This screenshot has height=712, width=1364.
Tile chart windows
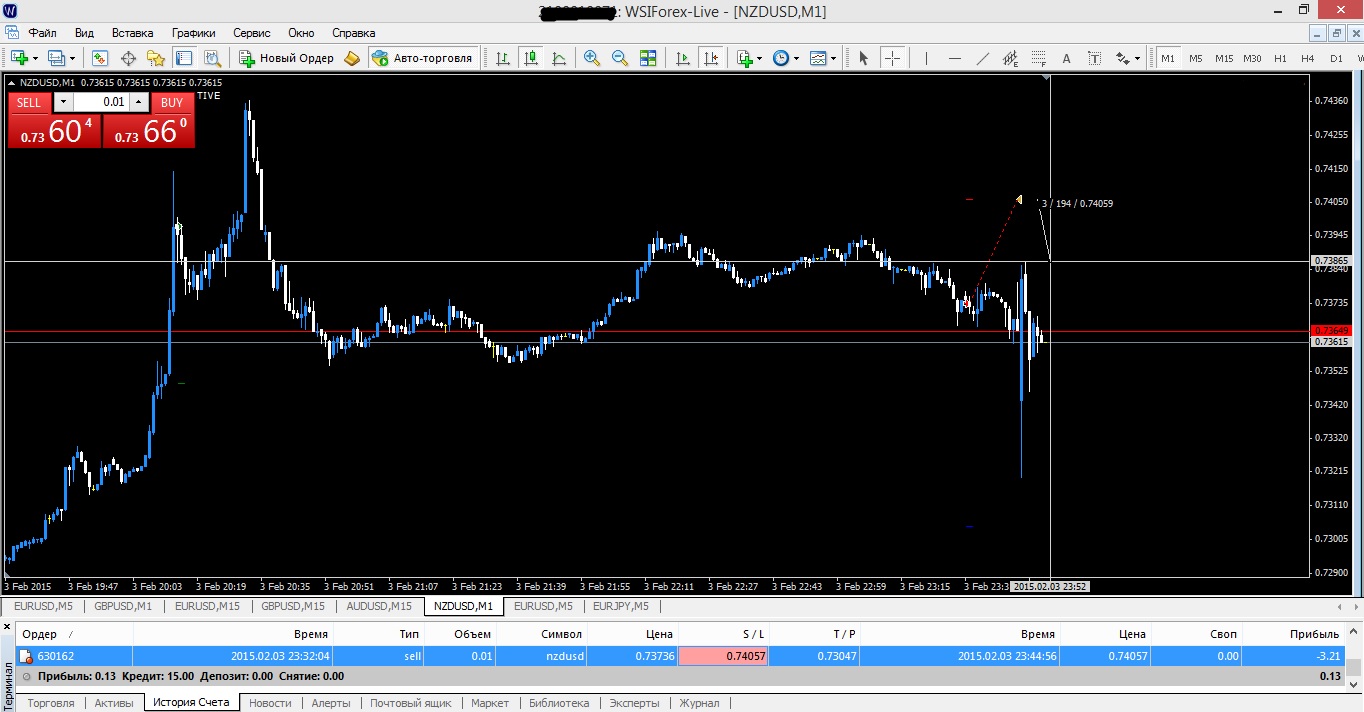648,58
